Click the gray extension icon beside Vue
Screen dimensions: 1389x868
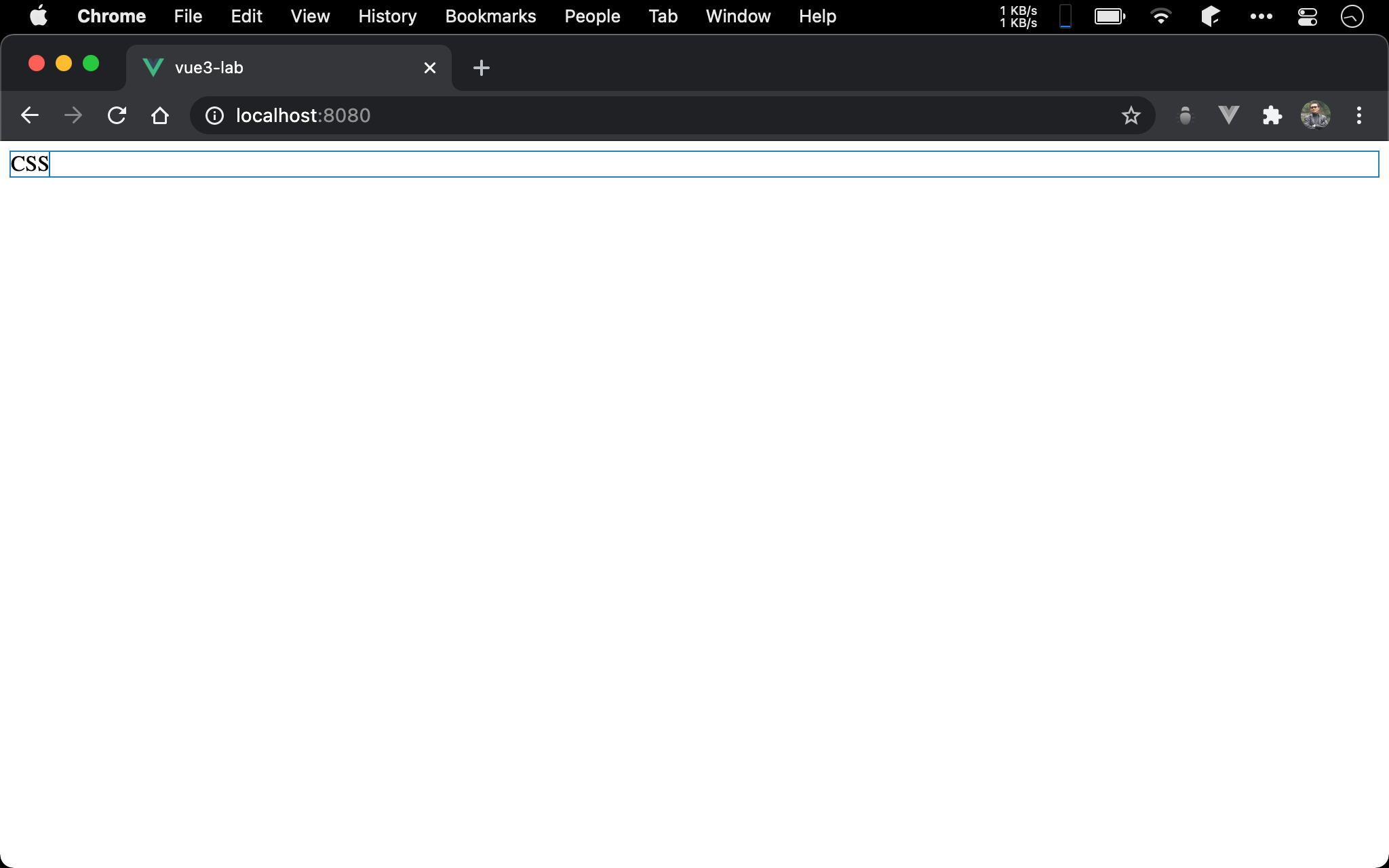pos(1185,115)
